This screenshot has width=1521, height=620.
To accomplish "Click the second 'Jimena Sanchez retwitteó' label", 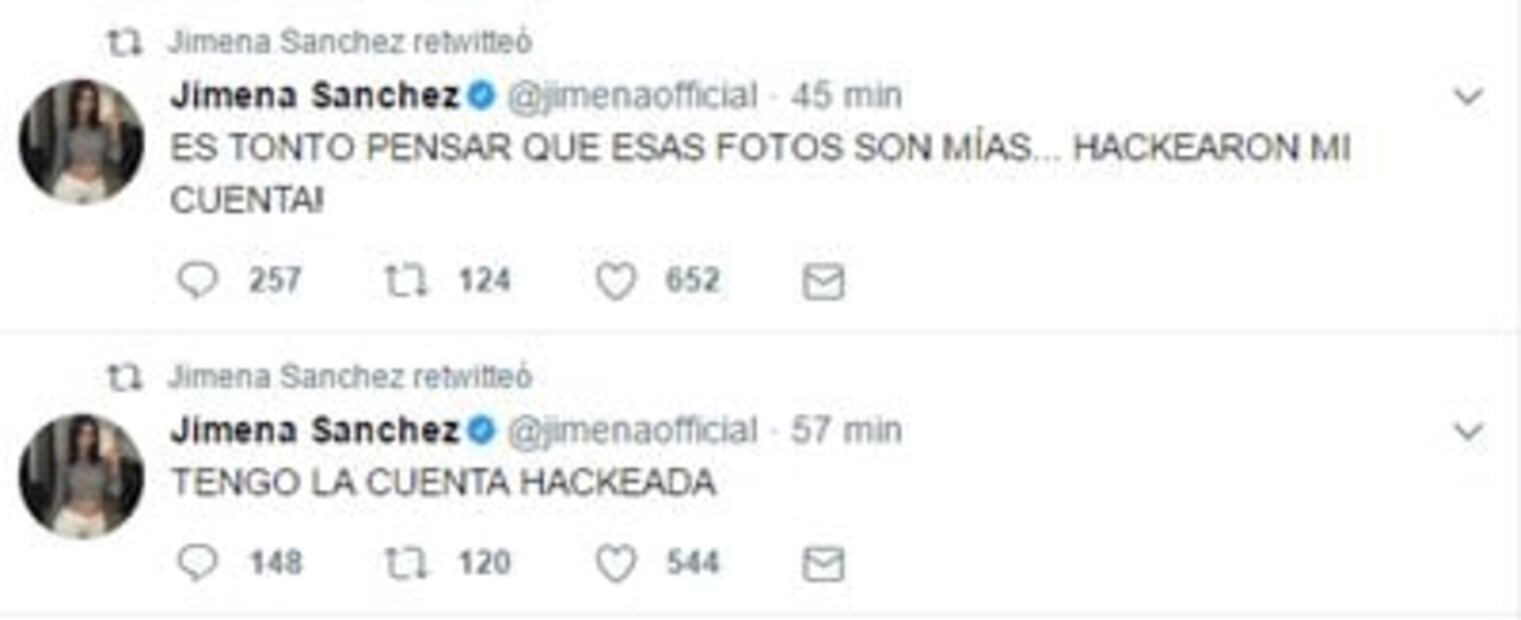I will pos(349,377).
